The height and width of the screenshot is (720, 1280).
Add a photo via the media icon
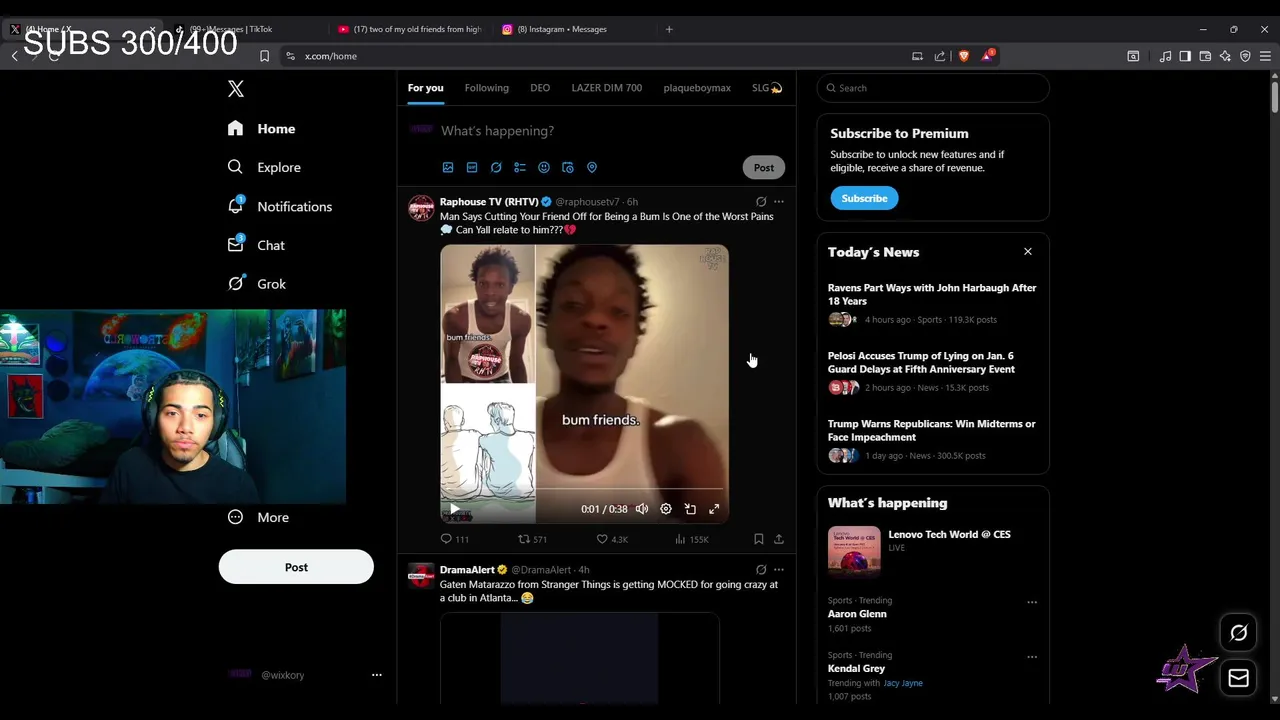448,168
